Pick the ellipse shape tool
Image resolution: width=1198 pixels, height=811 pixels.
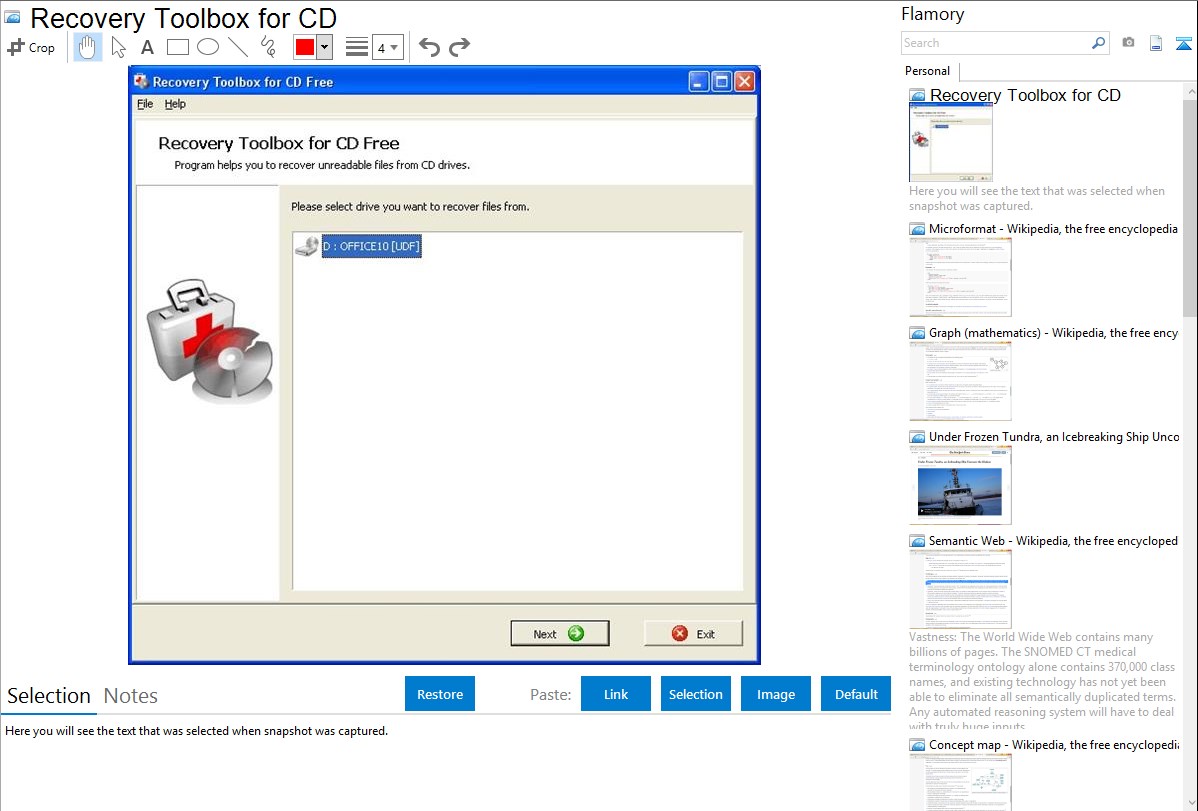coord(208,47)
